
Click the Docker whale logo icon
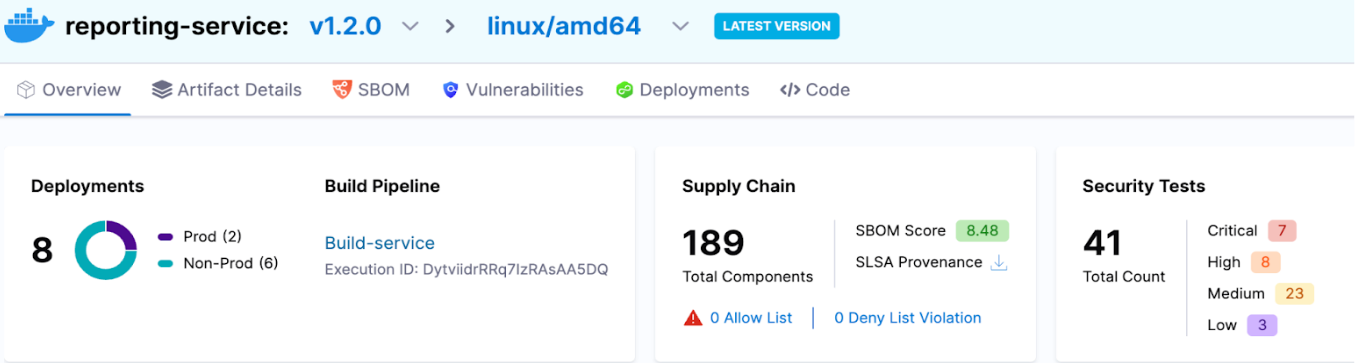(x=30, y=26)
